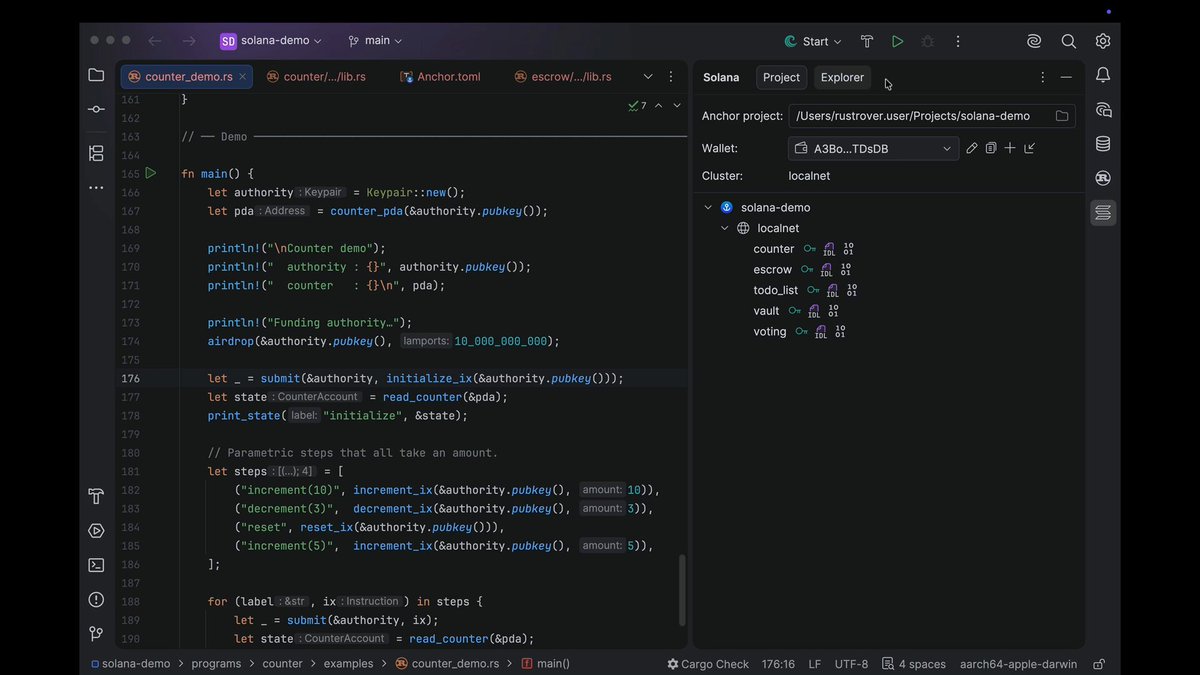
Task: Click Cargo Check in the status bar
Action: pyautogui.click(x=708, y=664)
